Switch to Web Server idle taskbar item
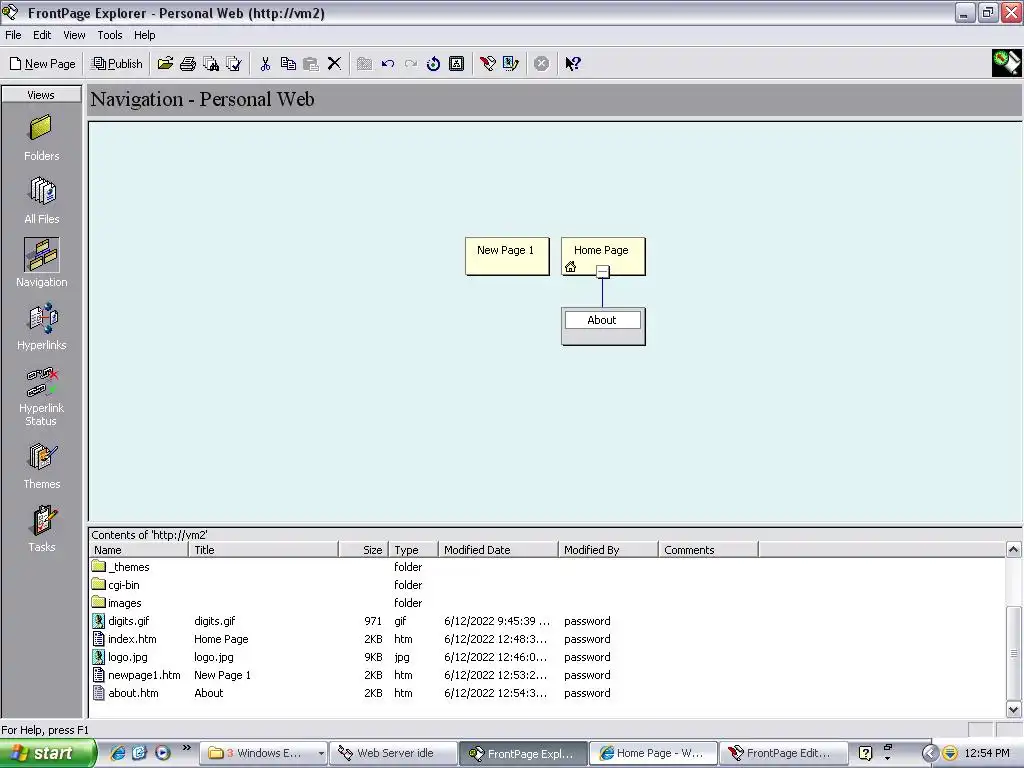Viewport: 1024px width, 768px height. point(393,753)
